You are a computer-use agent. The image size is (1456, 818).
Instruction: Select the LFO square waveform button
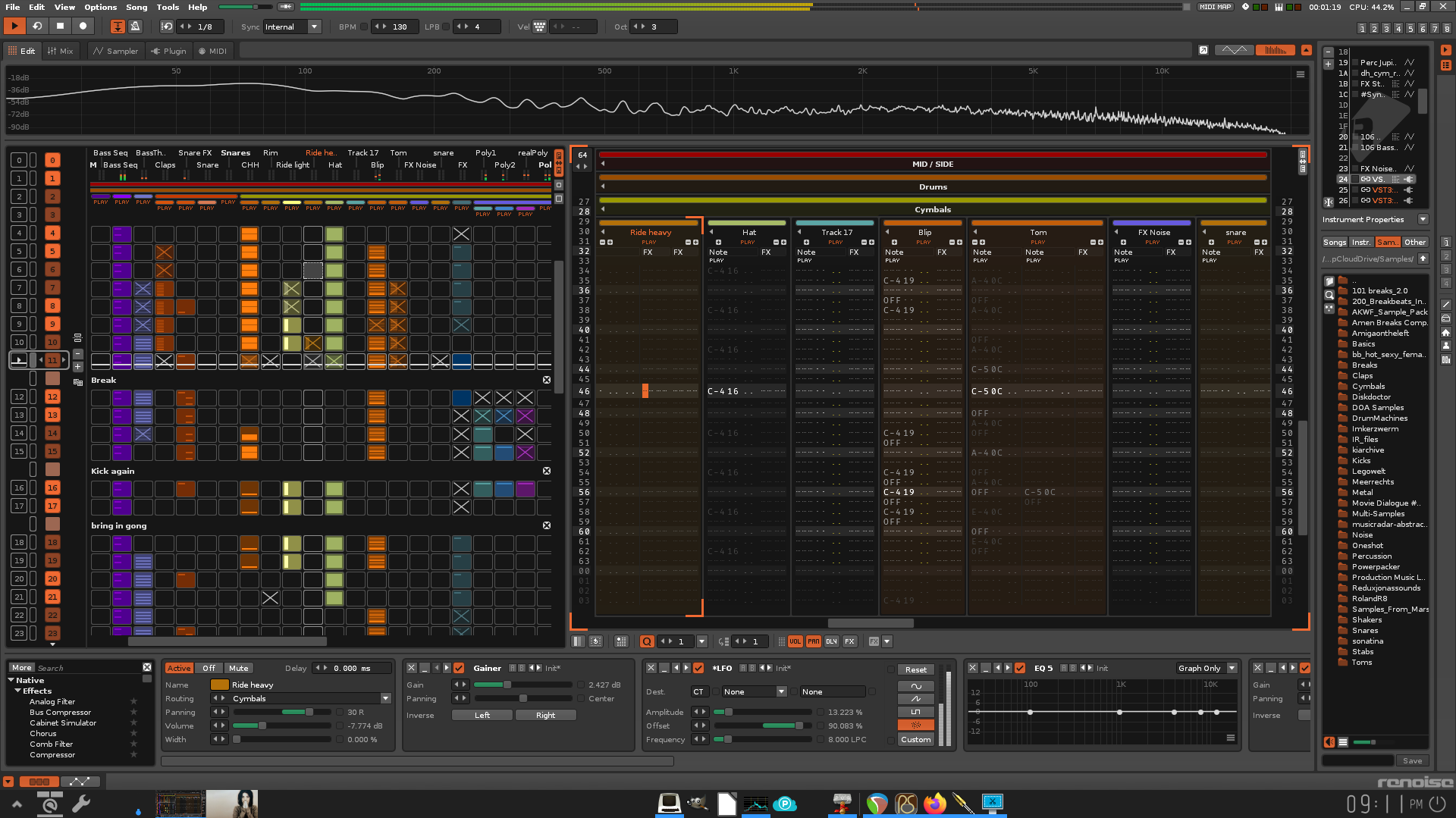click(x=916, y=711)
